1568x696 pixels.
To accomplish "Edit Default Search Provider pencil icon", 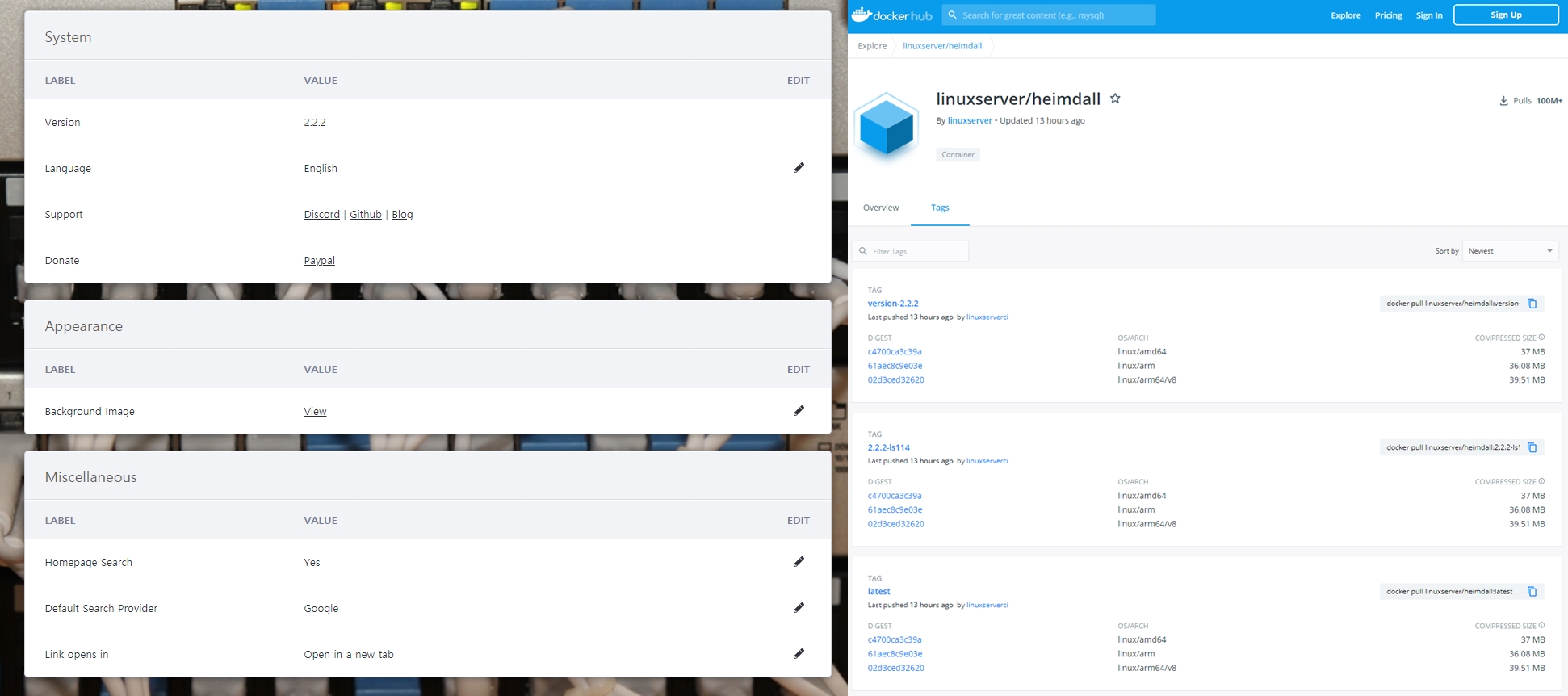I will click(799, 608).
